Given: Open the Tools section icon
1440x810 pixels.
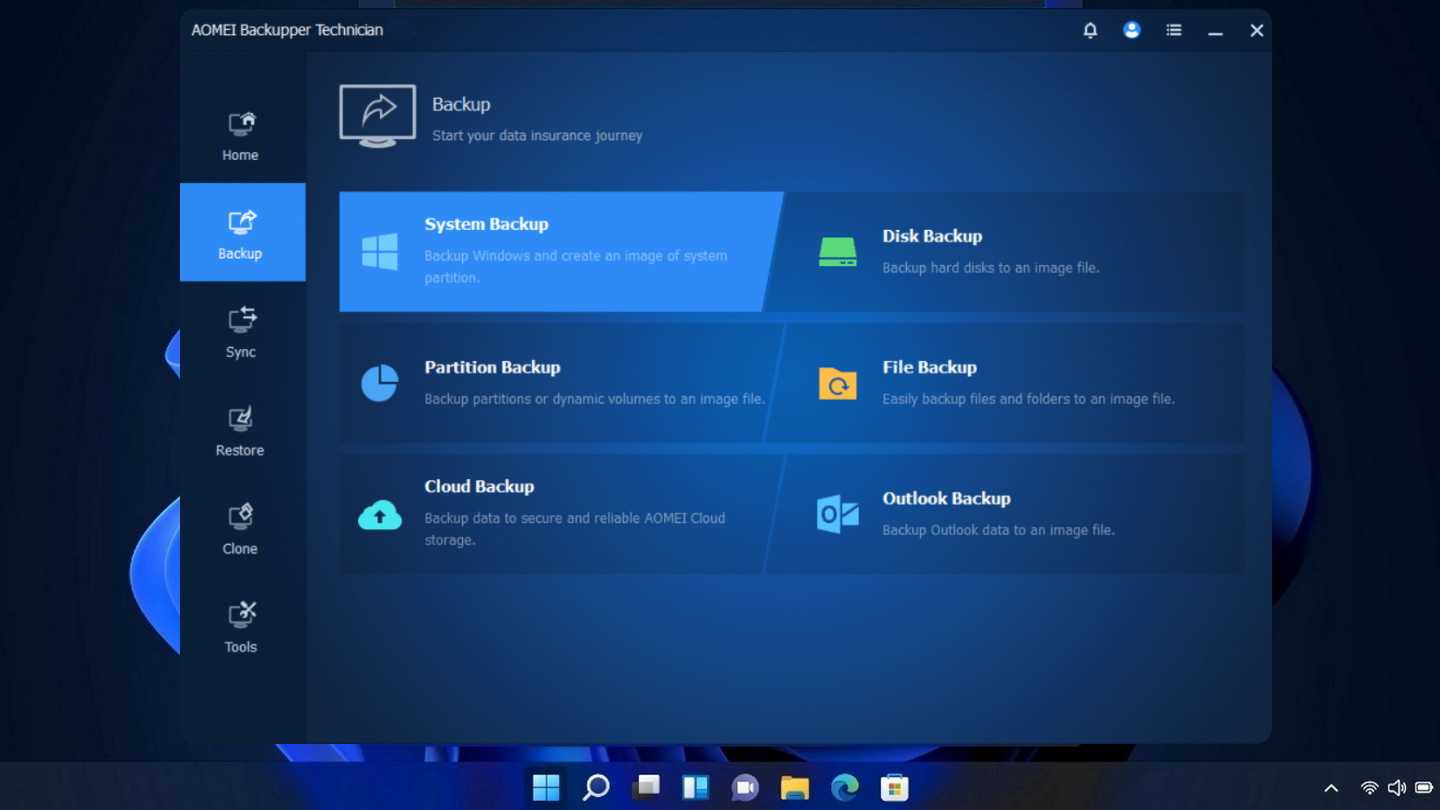Looking at the screenshot, I should [242, 614].
